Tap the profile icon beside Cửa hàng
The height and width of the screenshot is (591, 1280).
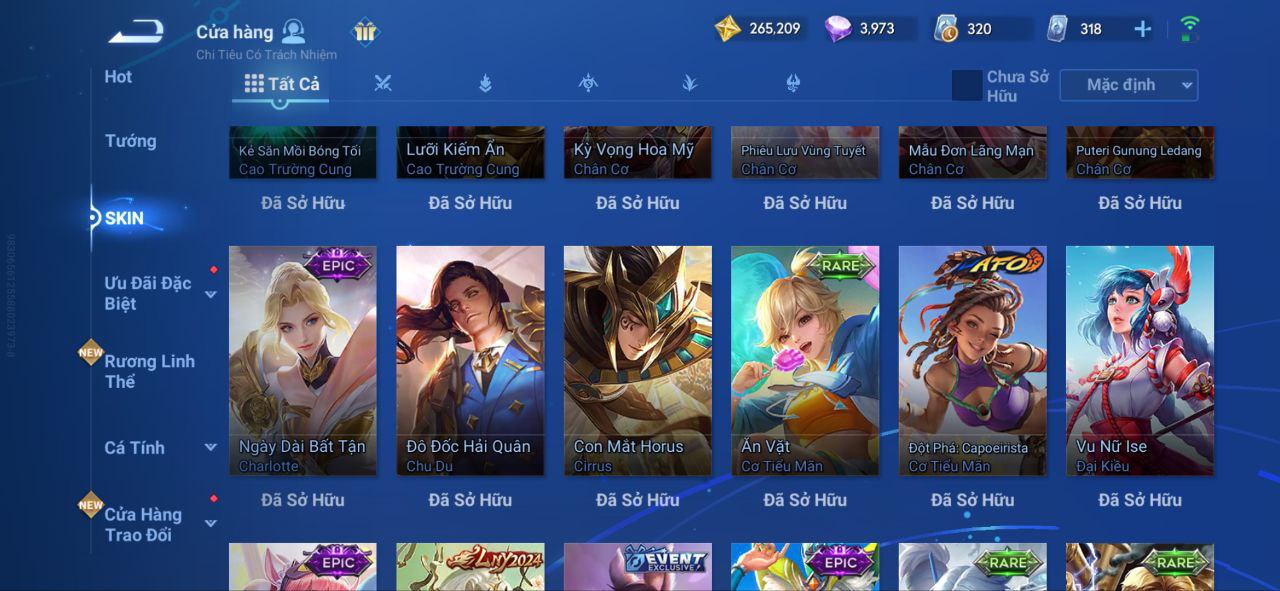click(294, 31)
